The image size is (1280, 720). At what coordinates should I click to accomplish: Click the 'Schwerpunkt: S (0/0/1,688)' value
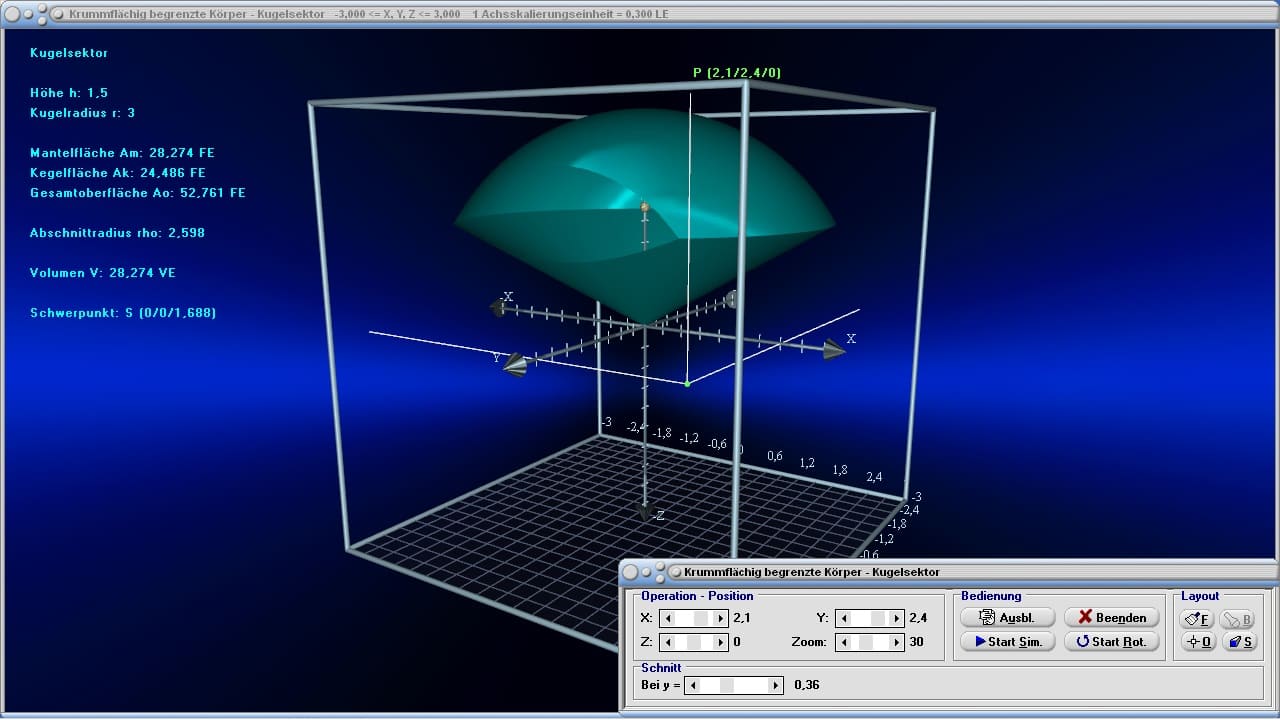124,313
